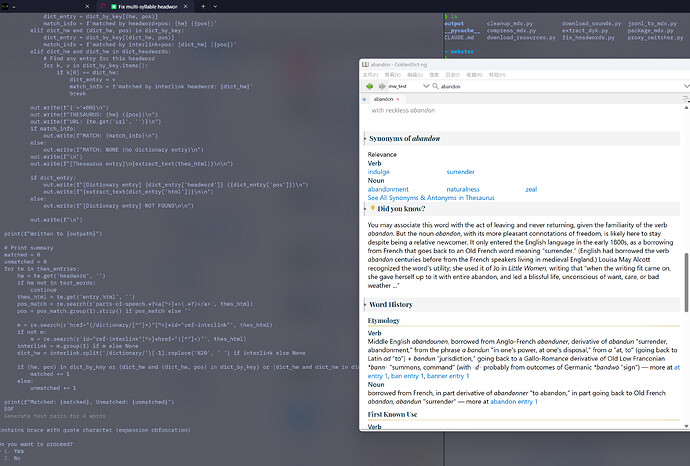The height and width of the screenshot is (466, 690).
Task: Open the terminal tab dropdown chevron
Action: click(215, 6)
